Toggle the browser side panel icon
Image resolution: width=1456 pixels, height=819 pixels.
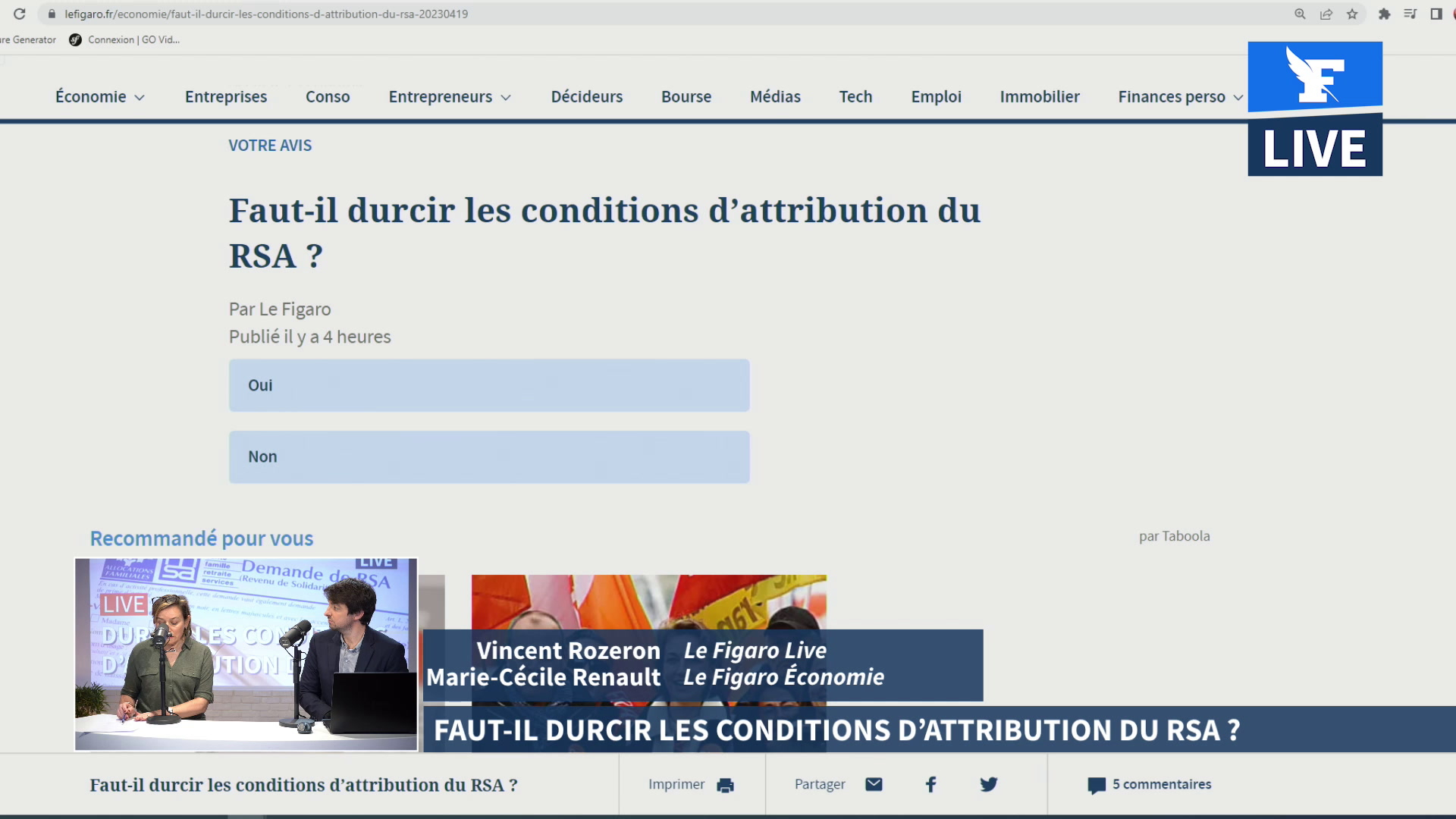tap(1436, 14)
